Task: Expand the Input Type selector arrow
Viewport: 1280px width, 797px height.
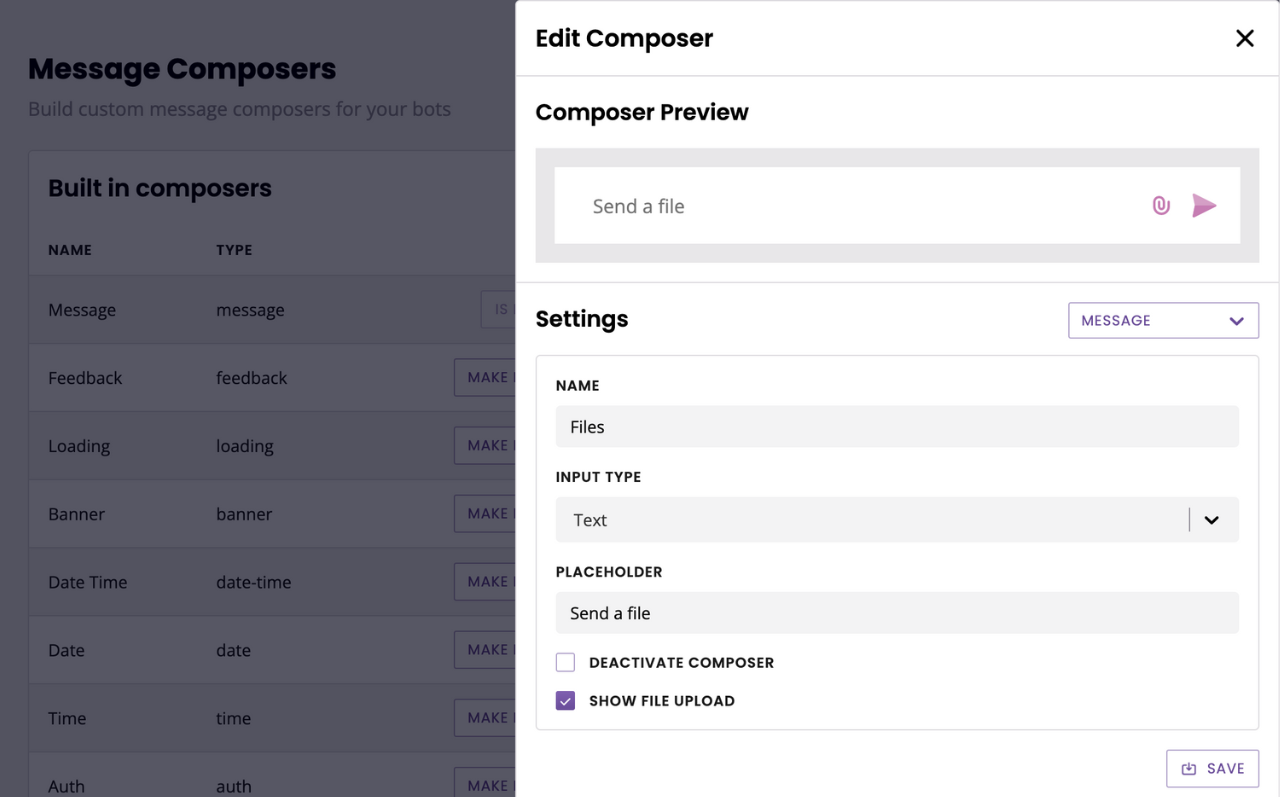Action: 1212,520
